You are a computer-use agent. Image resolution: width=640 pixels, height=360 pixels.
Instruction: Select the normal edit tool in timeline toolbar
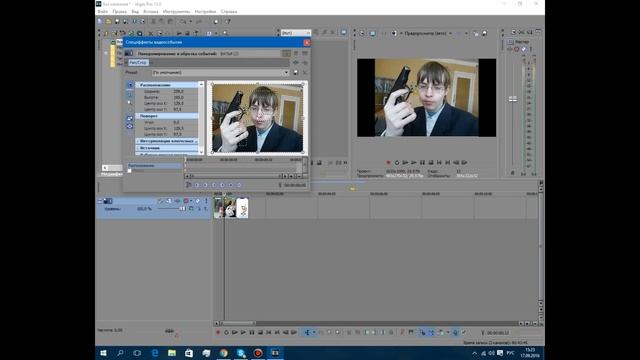click(307, 333)
